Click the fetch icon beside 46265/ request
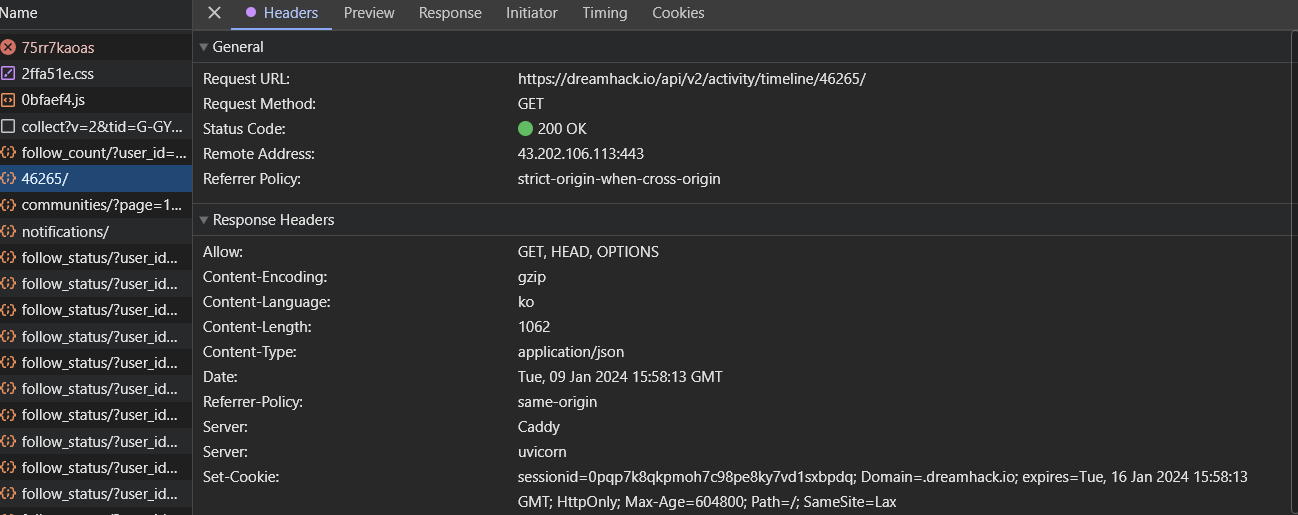The width and height of the screenshot is (1298, 515). coord(9,178)
